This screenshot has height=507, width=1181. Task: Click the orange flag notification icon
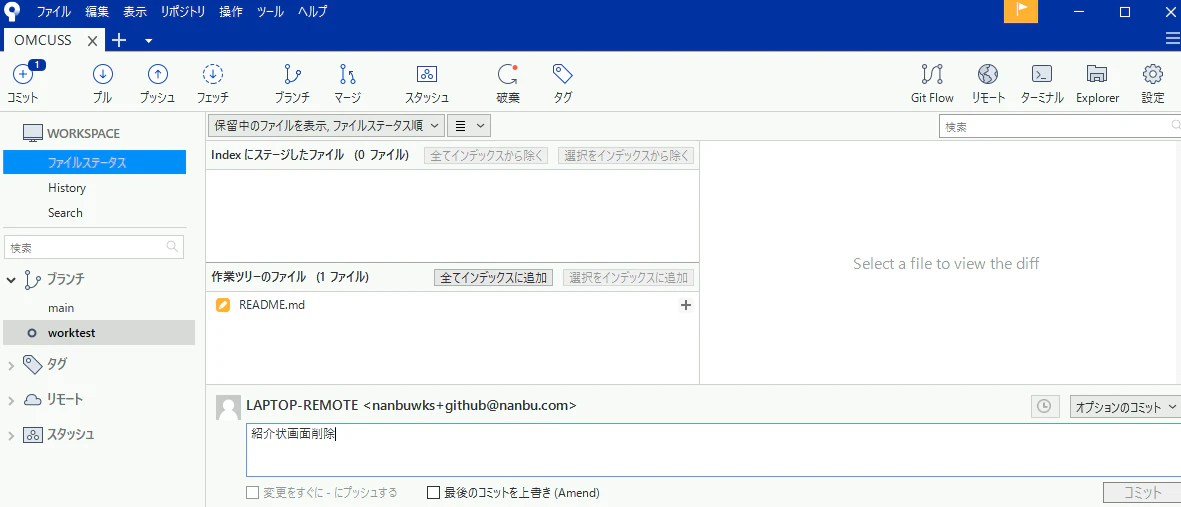[x=1021, y=11]
